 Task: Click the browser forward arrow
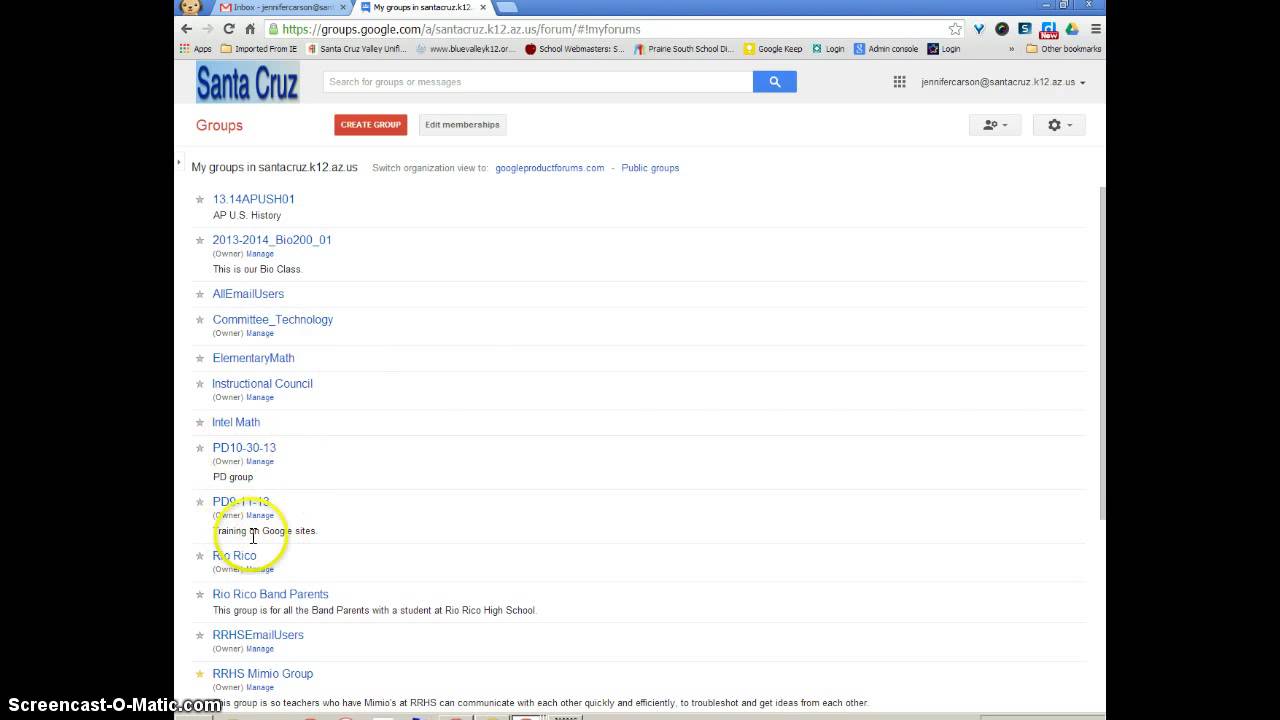207,29
